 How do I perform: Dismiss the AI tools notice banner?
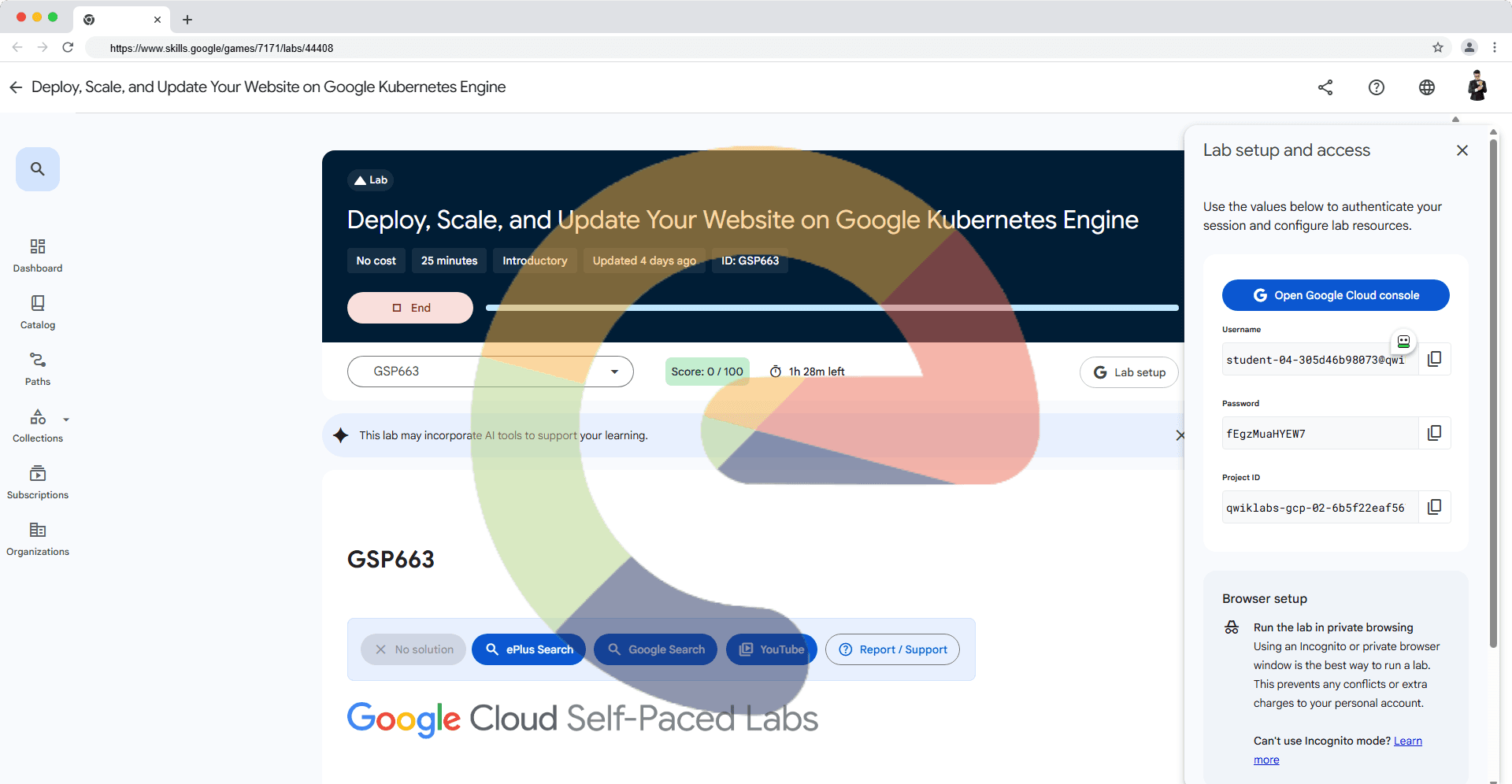pyautogui.click(x=1179, y=435)
